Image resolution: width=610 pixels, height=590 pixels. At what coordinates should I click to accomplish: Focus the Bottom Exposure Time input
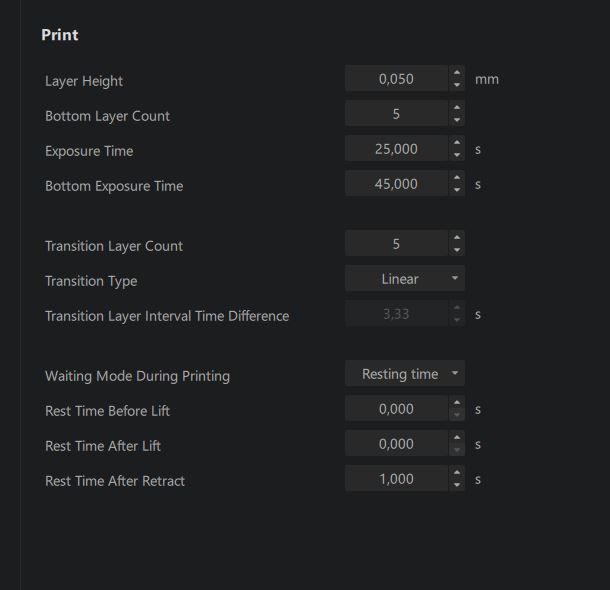pos(396,184)
